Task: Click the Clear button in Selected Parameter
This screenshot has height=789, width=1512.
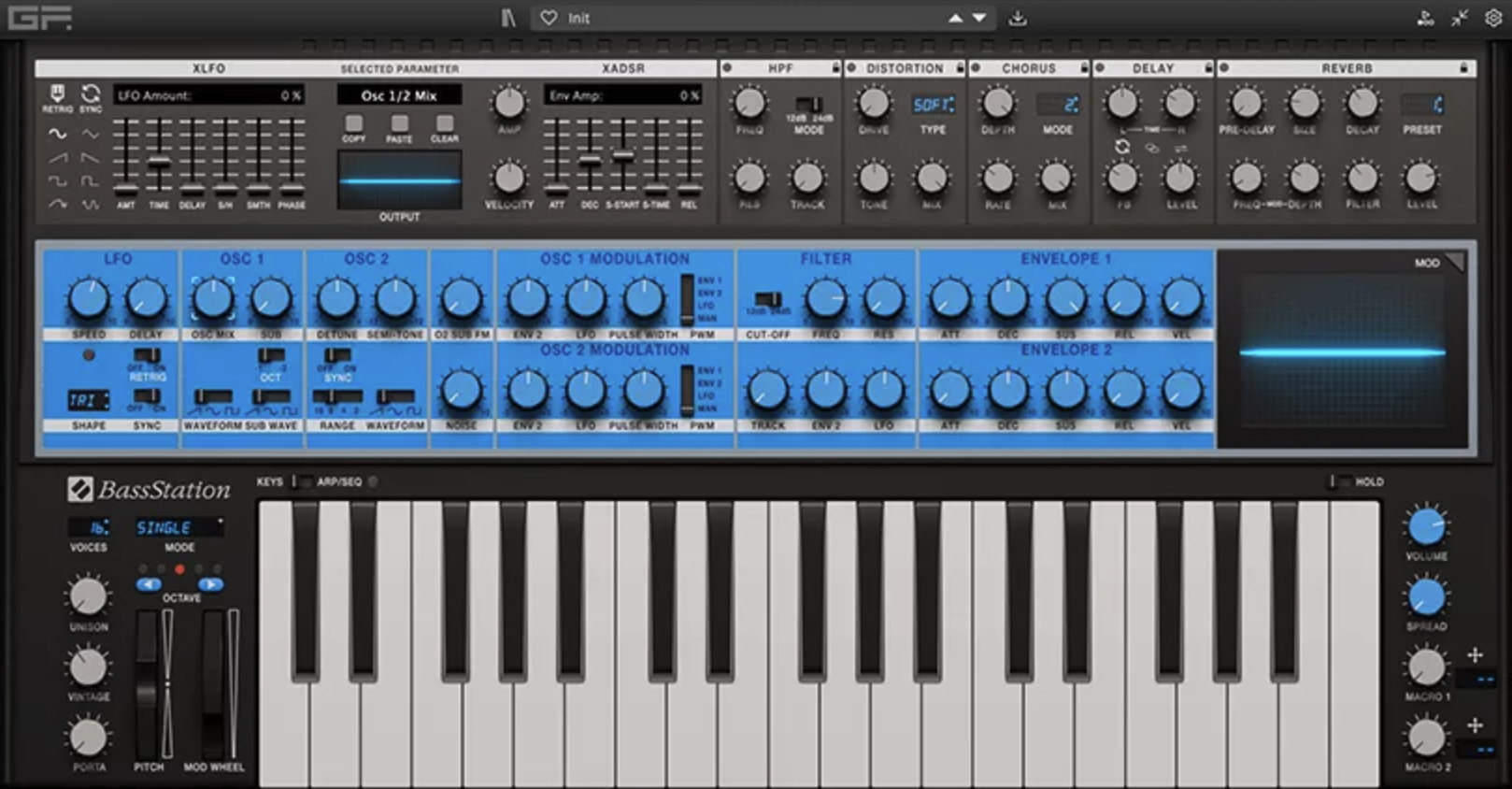Action: (x=445, y=123)
